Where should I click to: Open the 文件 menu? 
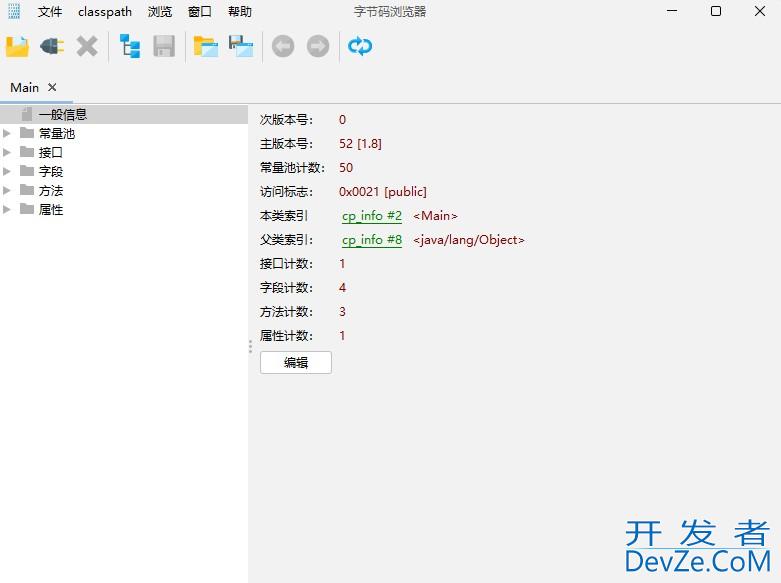[50, 12]
